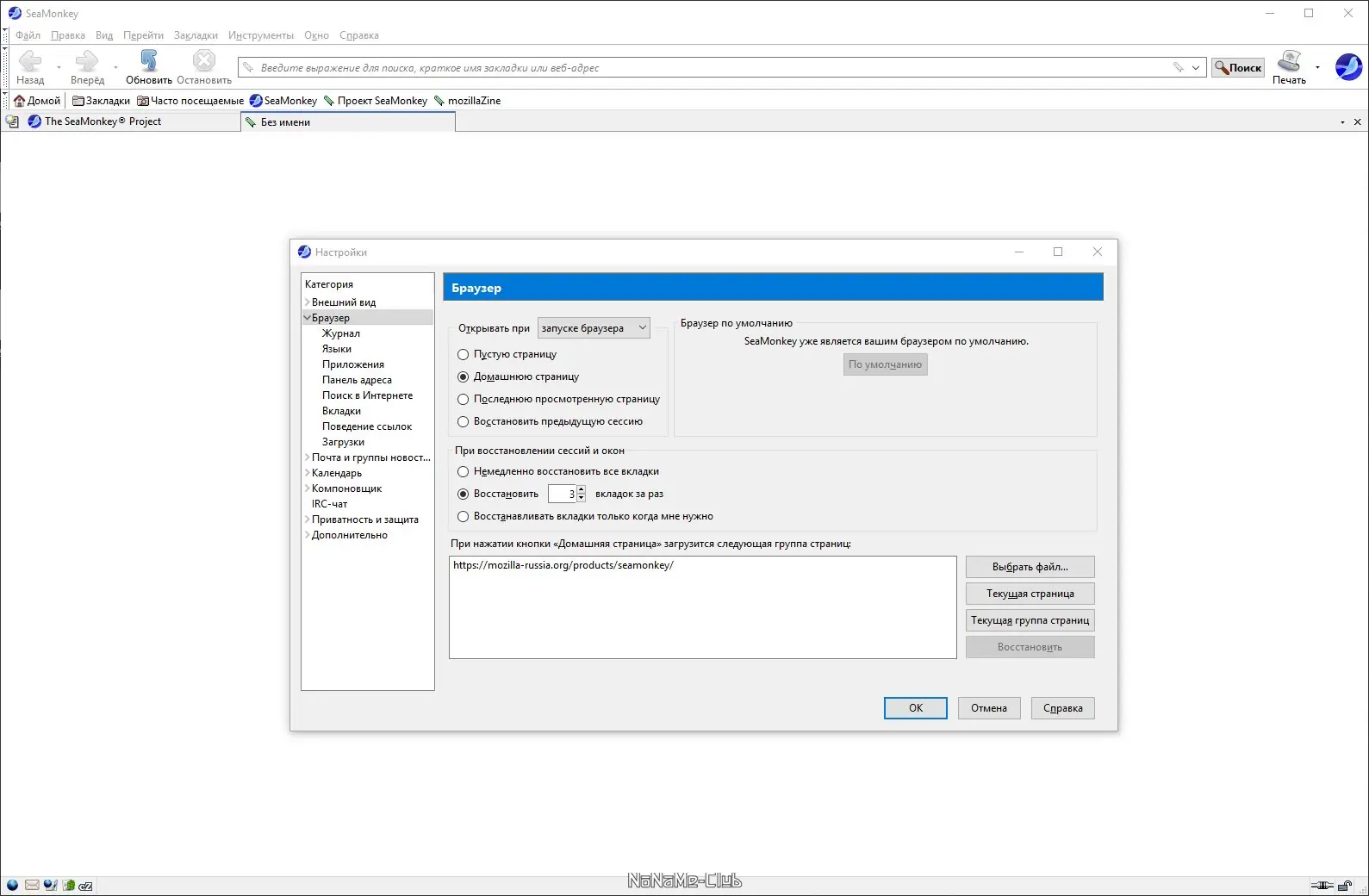Open ChatZilla via the cZ icon
Image resolution: width=1369 pixels, height=896 pixels.
(x=86, y=885)
